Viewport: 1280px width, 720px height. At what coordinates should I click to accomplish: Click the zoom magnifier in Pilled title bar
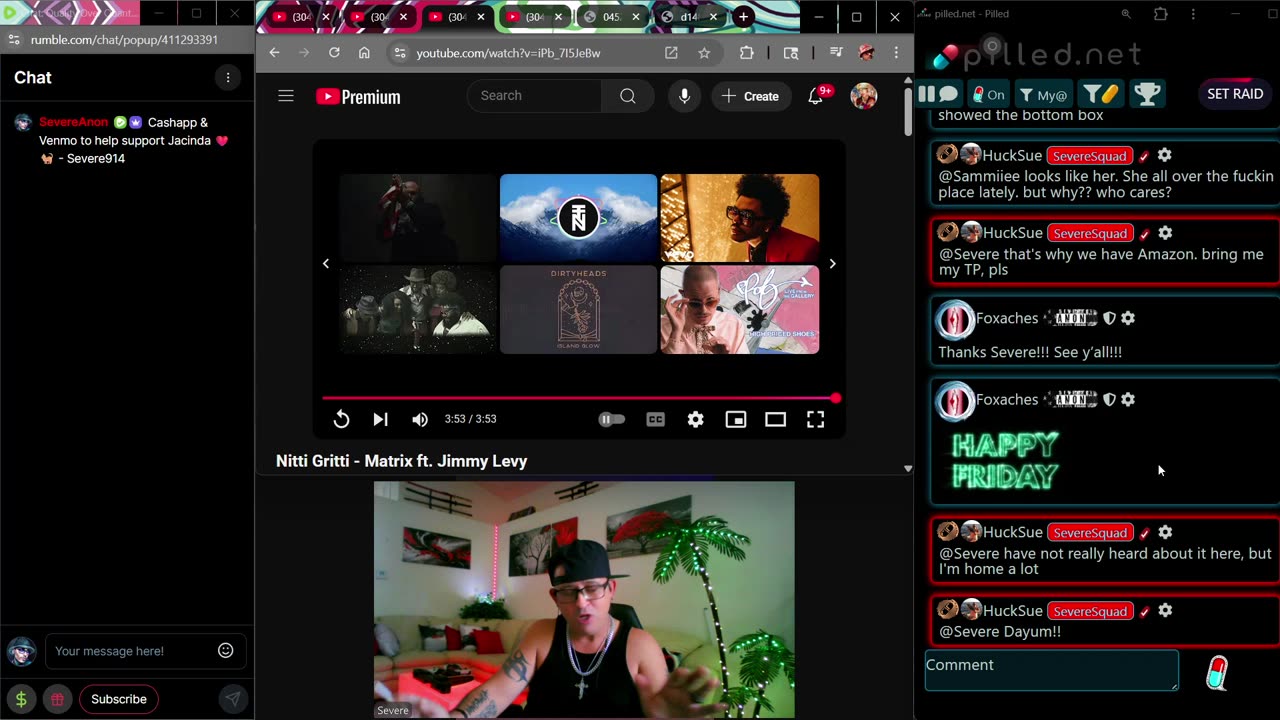pyautogui.click(x=1126, y=14)
